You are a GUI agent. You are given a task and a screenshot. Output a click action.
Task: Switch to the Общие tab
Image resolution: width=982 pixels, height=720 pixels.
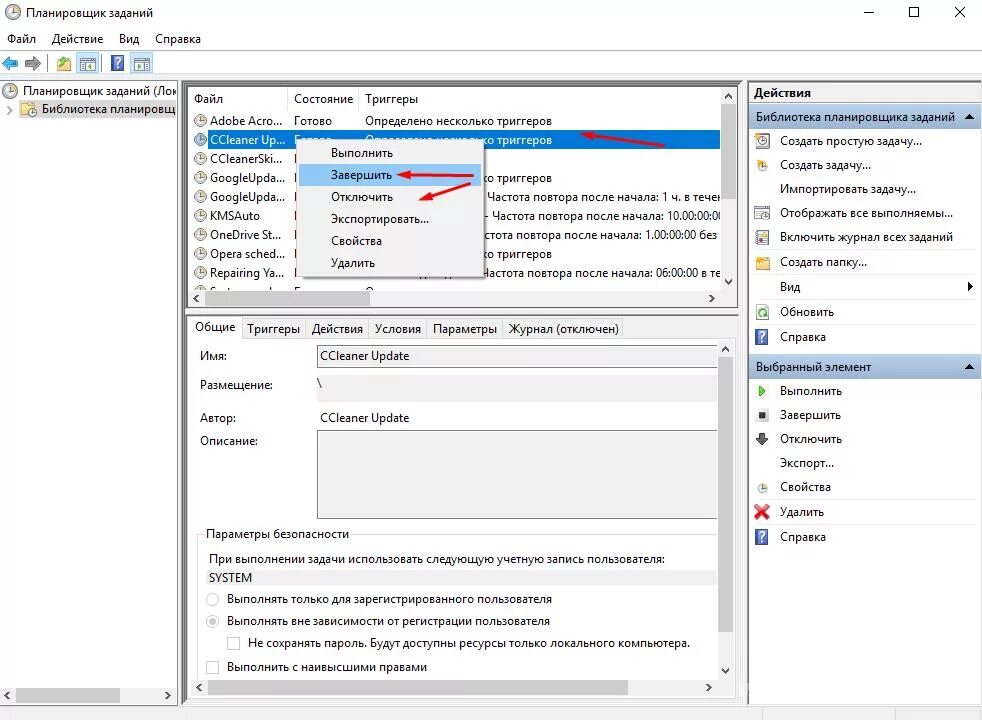[x=215, y=327]
